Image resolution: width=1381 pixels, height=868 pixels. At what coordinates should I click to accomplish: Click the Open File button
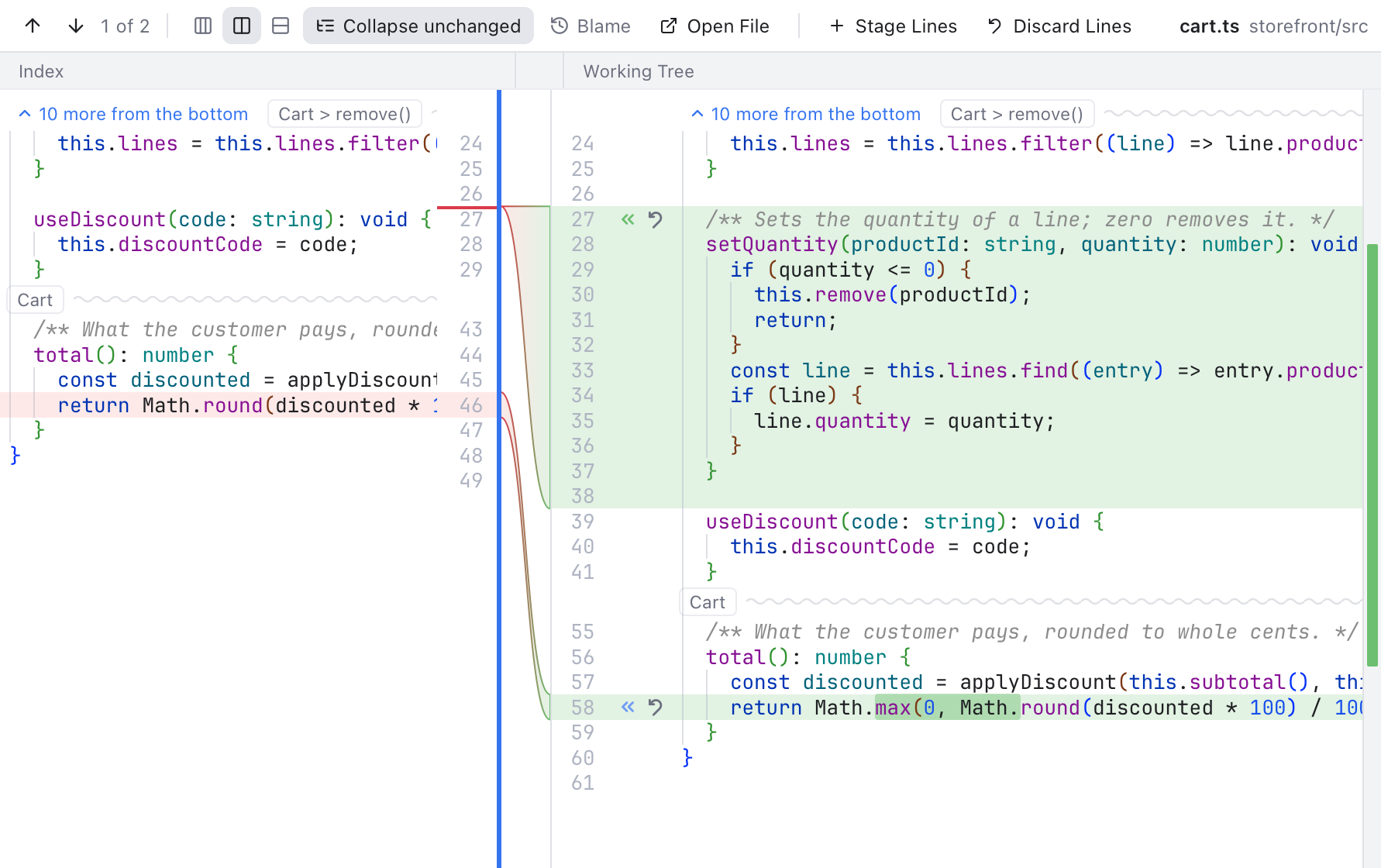point(715,26)
